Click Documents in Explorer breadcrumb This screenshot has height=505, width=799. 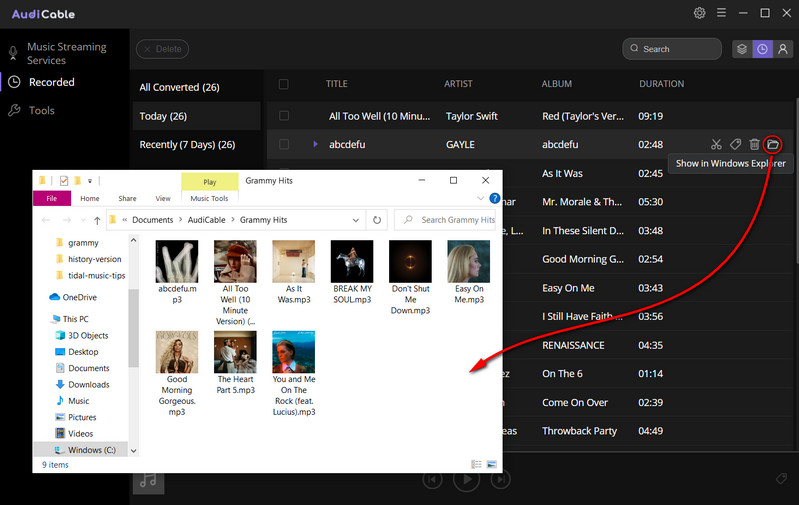coord(152,220)
